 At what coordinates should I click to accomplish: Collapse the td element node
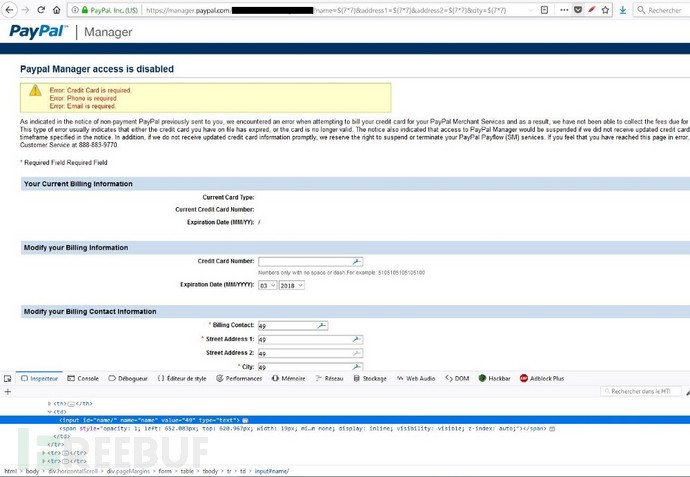[49, 412]
